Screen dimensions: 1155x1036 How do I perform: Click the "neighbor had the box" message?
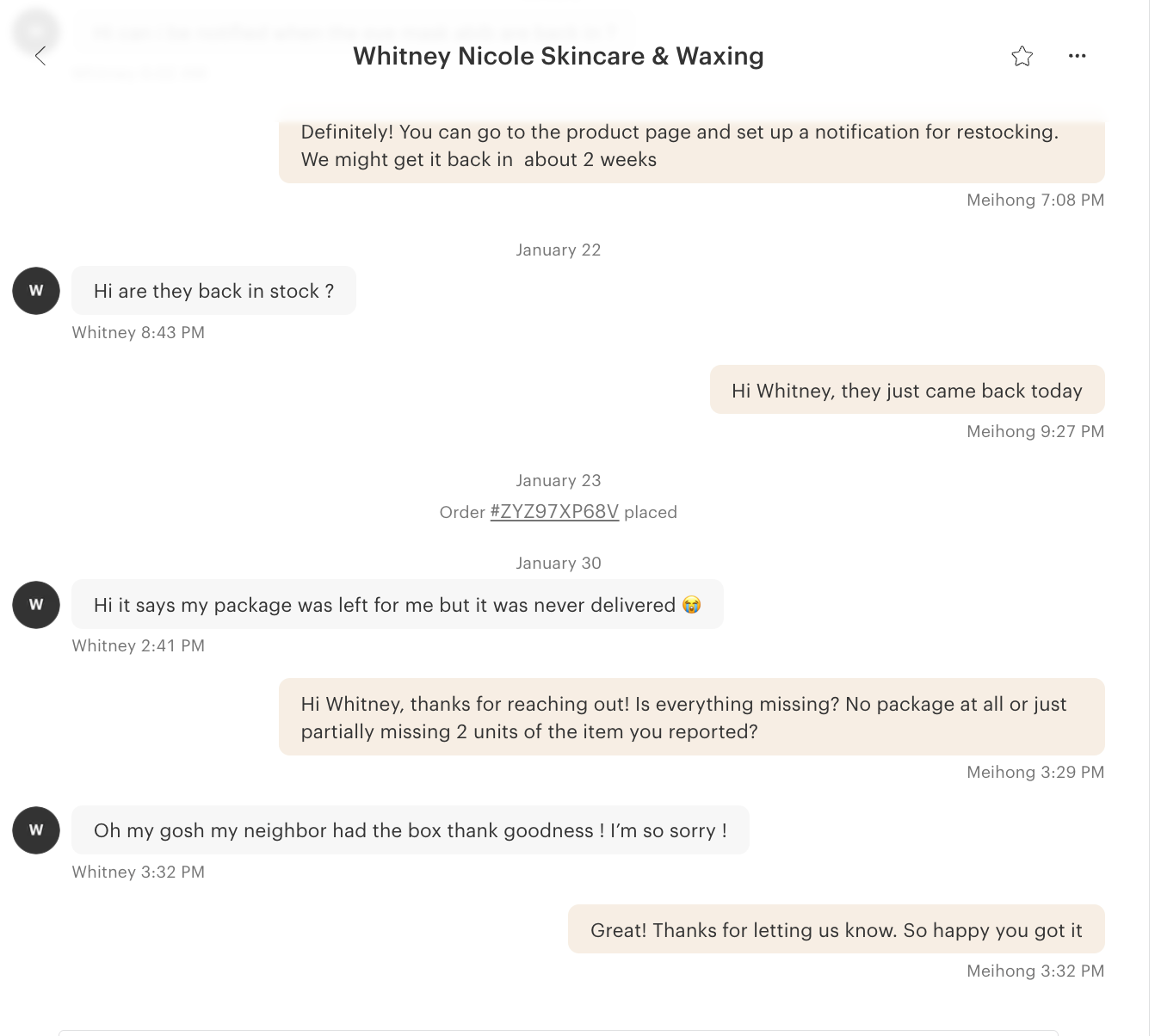coord(410,830)
